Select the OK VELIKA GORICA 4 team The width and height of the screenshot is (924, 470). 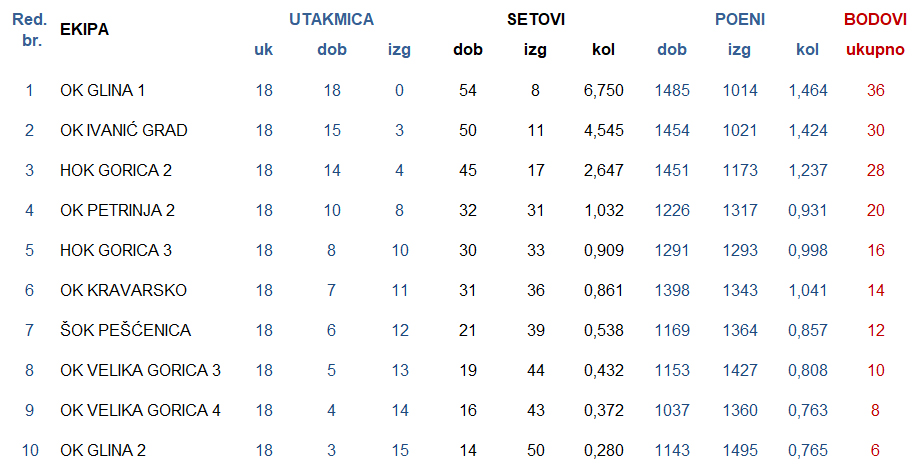(x=140, y=410)
